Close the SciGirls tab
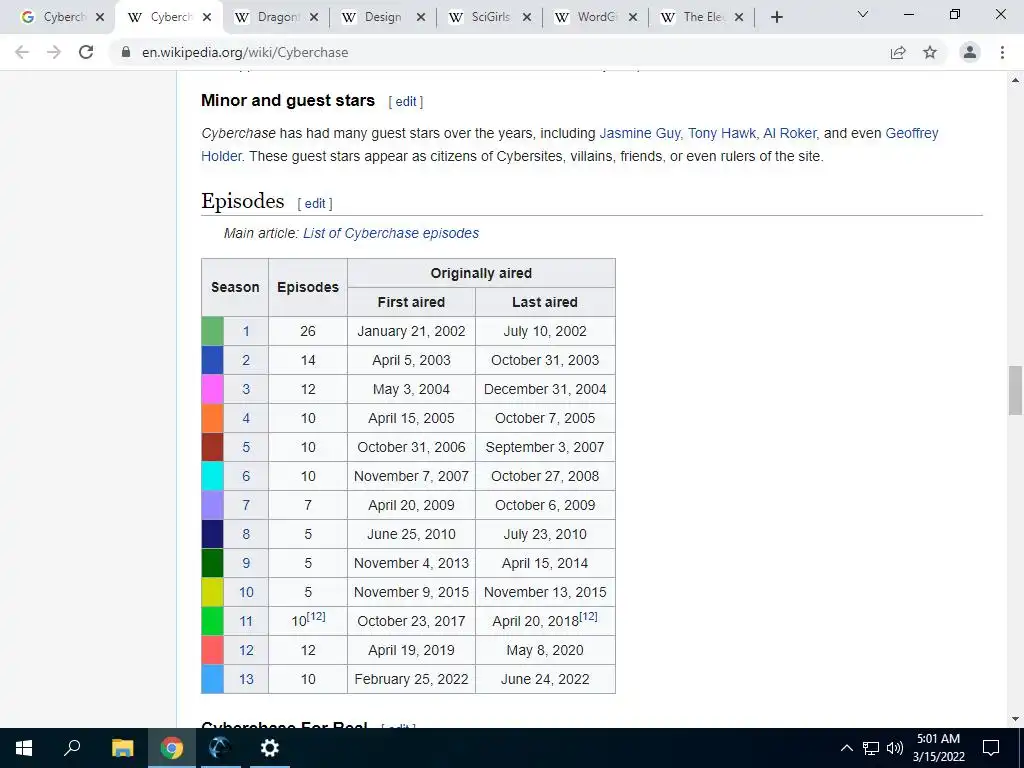Image resolution: width=1024 pixels, height=768 pixels. tap(527, 18)
